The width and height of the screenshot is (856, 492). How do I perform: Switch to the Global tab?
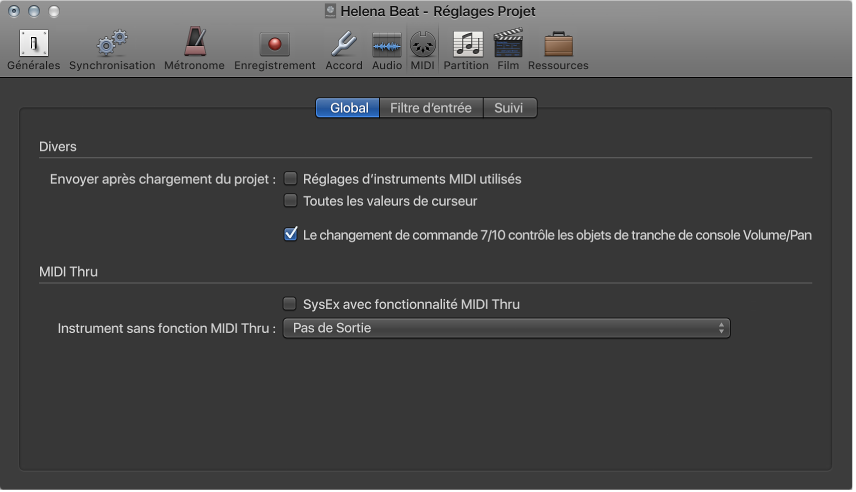[348, 108]
